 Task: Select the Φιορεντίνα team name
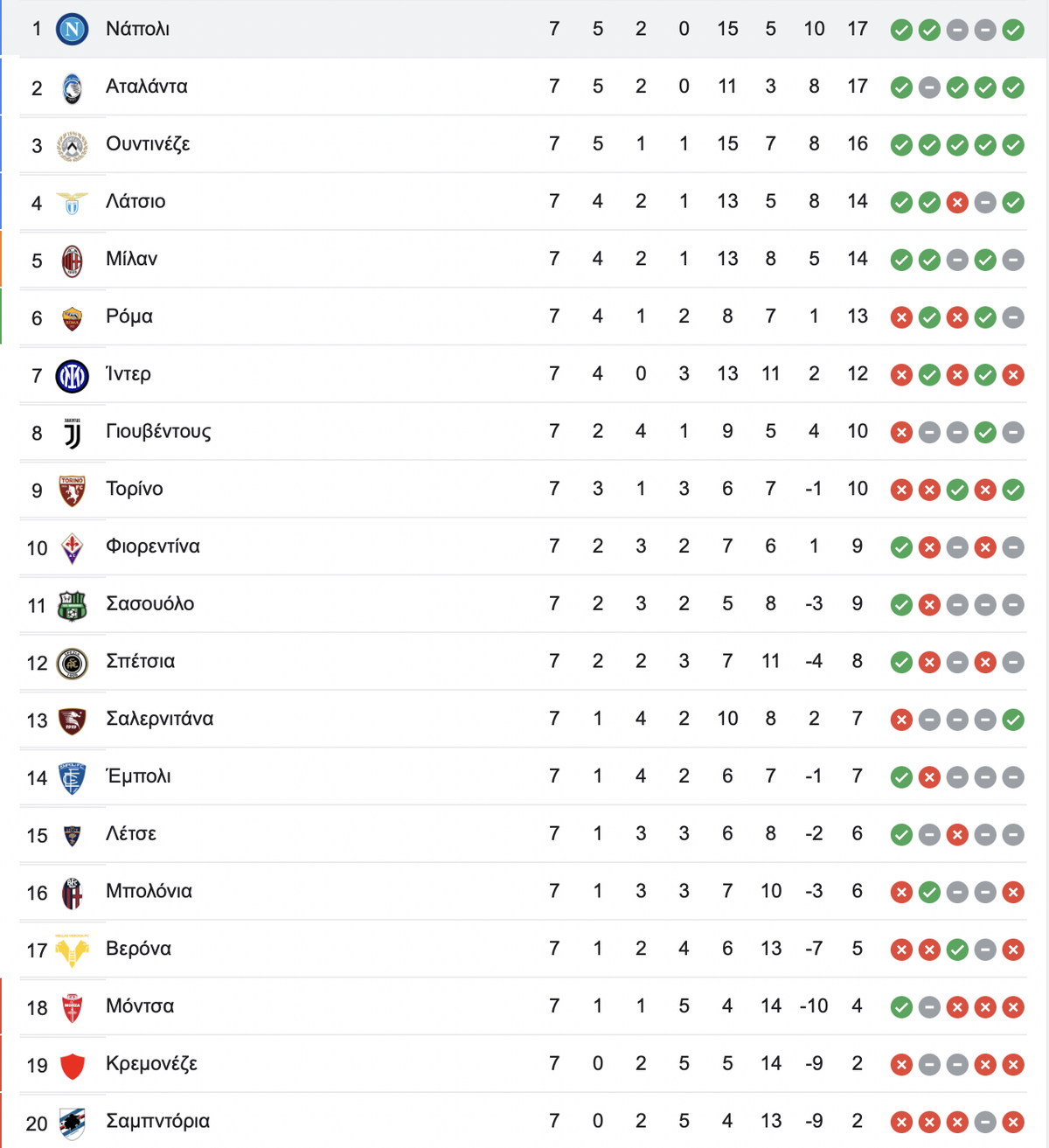click(x=153, y=546)
